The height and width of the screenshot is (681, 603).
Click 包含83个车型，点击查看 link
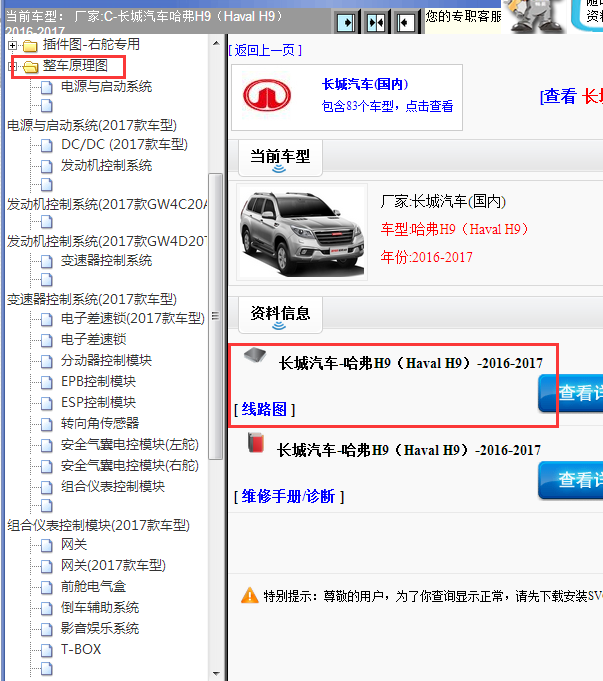387,106
